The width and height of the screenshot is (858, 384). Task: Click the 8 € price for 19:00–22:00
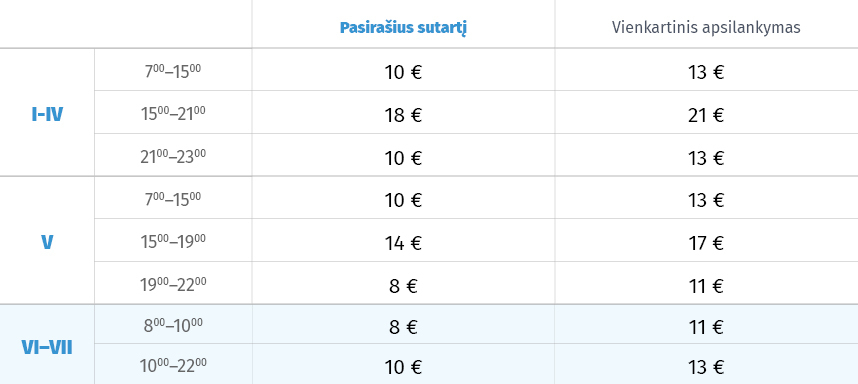[403, 286]
